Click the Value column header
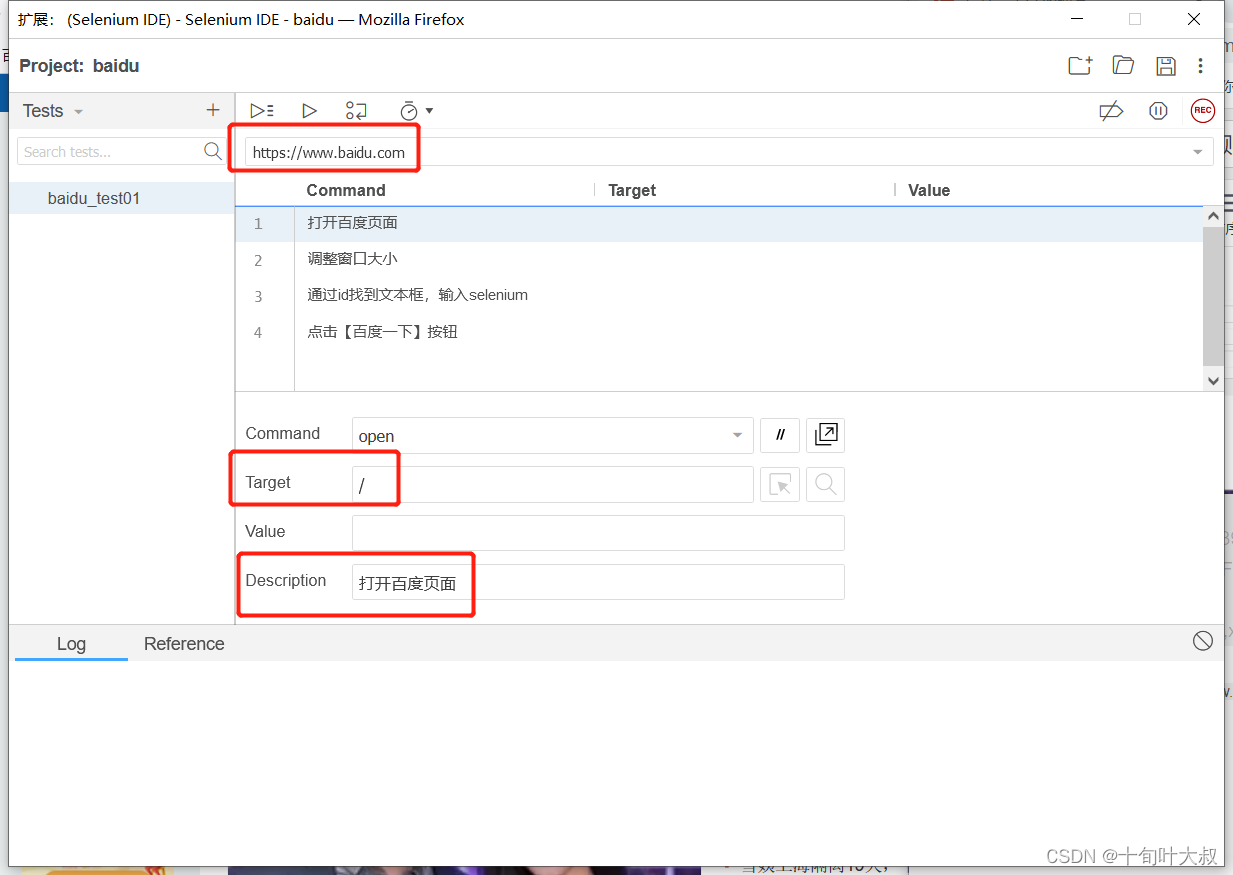Screen dimensions: 1233x875 click(x=929, y=190)
